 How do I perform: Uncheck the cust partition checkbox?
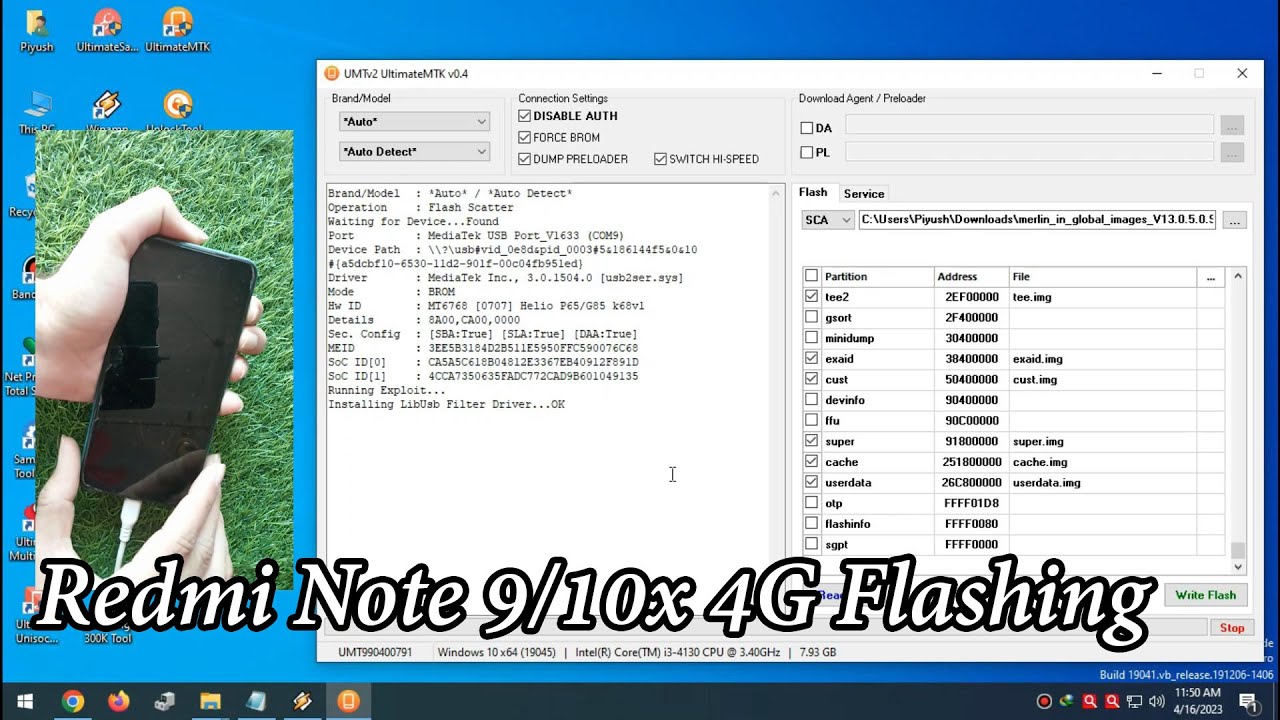[811, 379]
